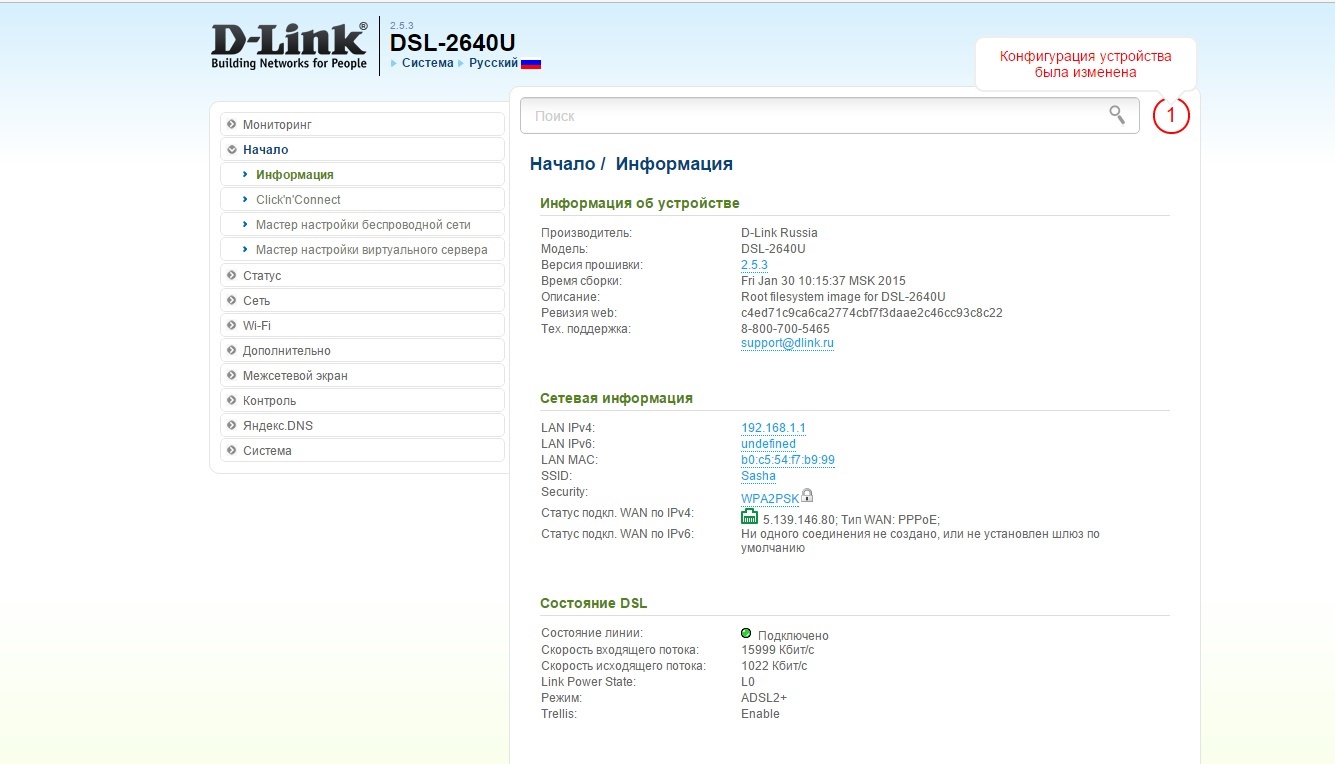Click the search magnifier icon
This screenshot has width=1335, height=764.
pyautogui.click(x=1117, y=115)
